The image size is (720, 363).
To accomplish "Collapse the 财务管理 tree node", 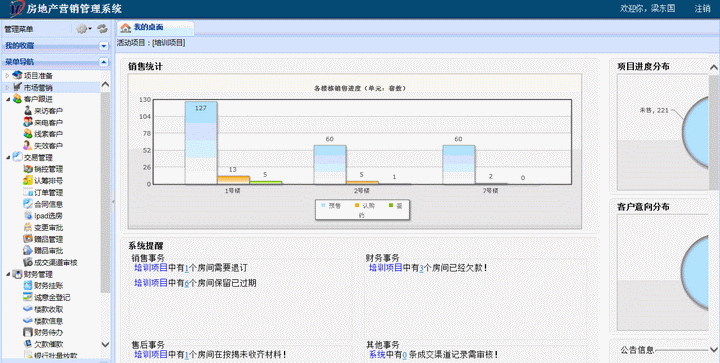I will click(8, 274).
